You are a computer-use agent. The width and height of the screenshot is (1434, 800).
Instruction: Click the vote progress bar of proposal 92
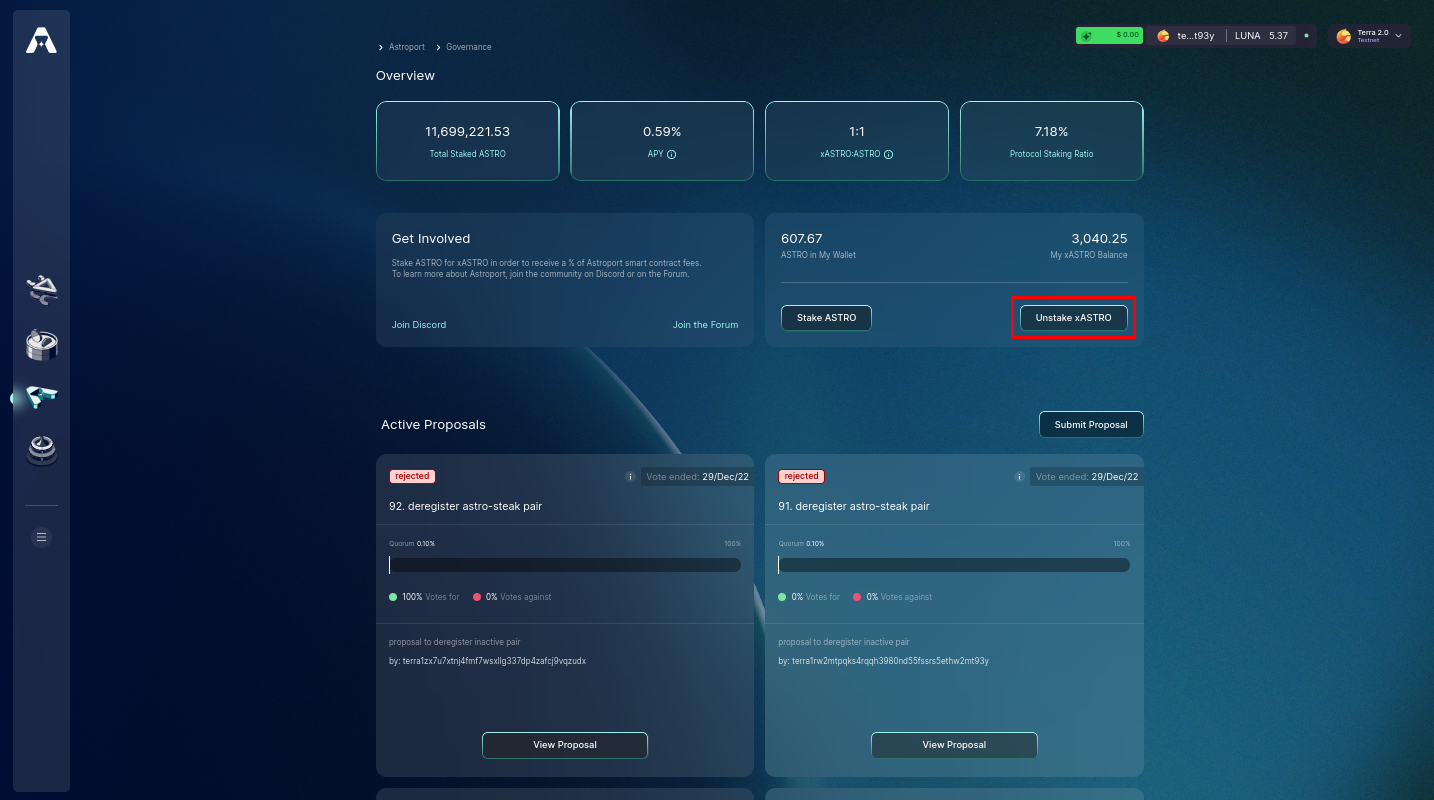pos(565,565)
